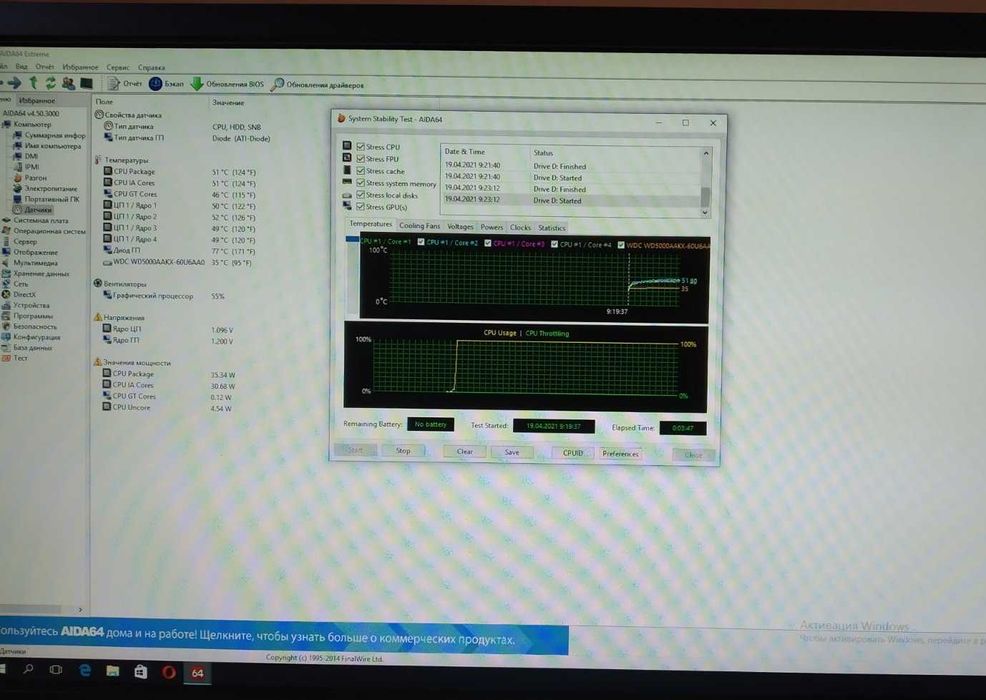Open File Explorer from the taskbar
This screenshot has width=986, height=700.
pos(113,671)
